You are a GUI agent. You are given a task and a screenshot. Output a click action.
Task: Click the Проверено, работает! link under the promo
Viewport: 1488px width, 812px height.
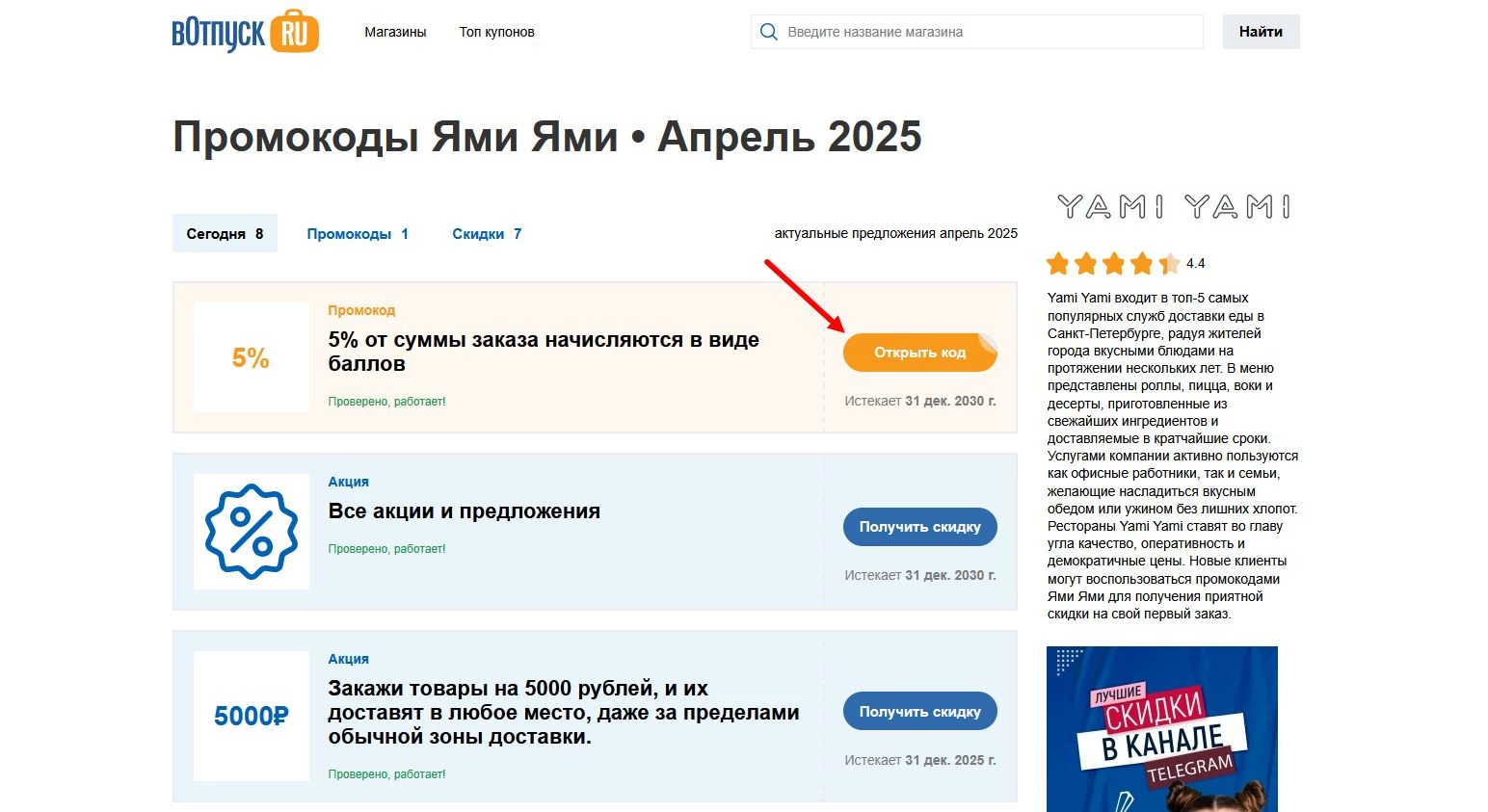(x=385, y=401)
